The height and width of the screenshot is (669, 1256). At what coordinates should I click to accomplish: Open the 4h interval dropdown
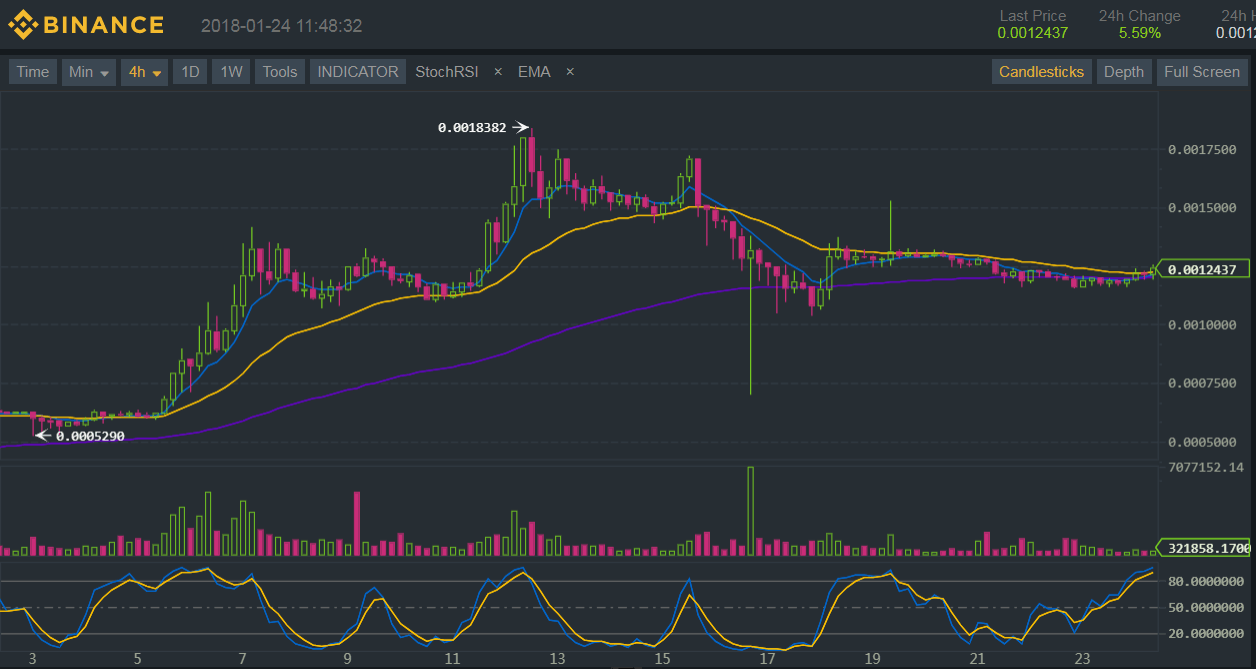click(145, 72)
